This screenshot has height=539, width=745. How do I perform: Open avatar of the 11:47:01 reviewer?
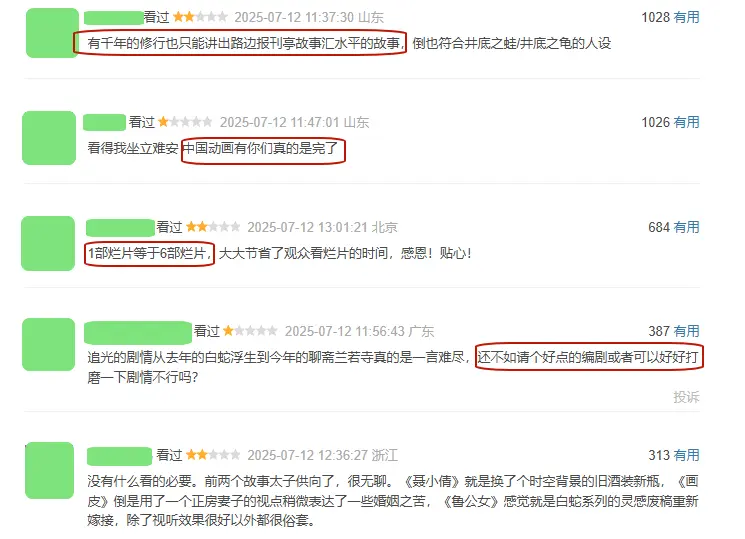pos(49,138)
